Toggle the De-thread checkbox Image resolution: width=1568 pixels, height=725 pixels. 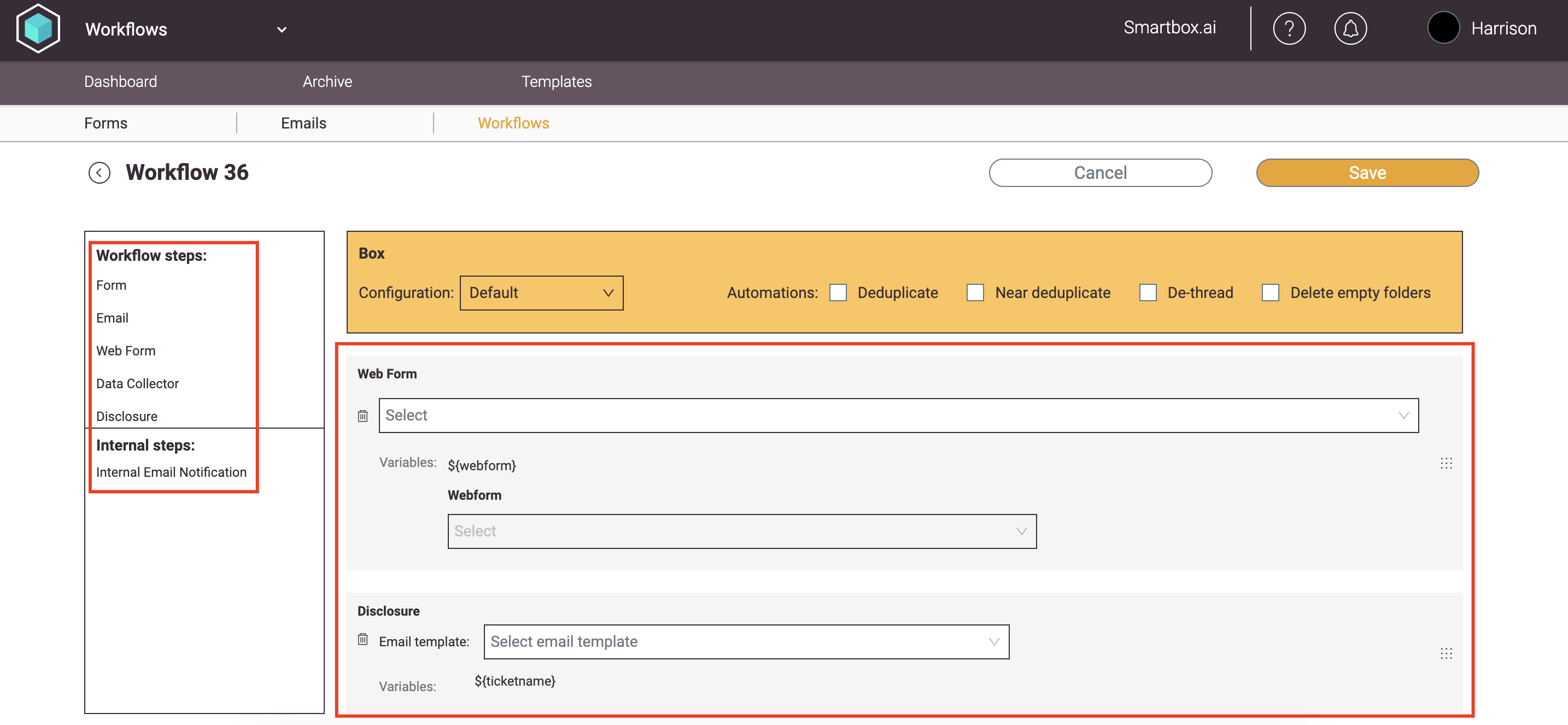(x=1148, y=293)
